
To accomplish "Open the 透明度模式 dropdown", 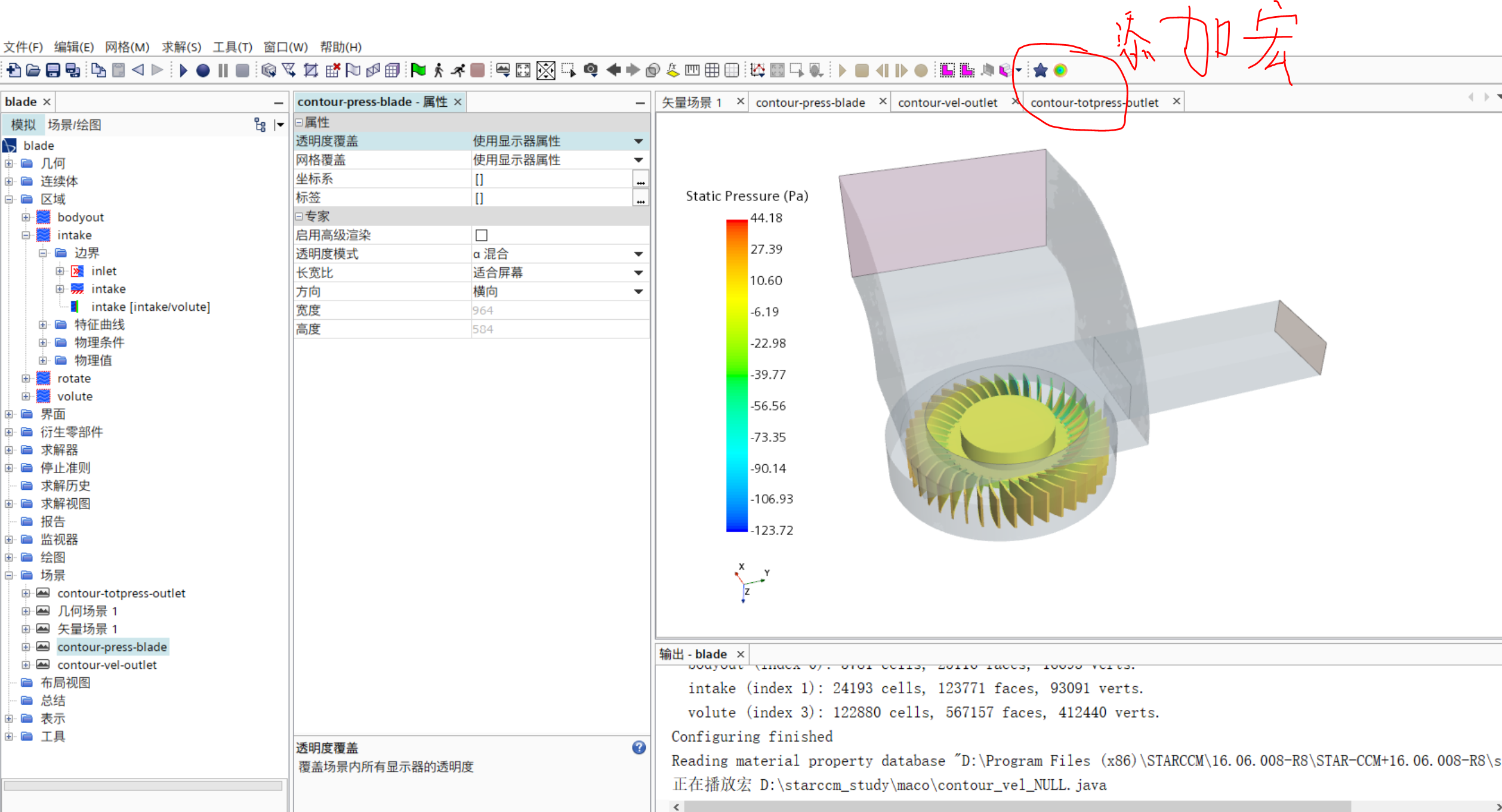I will pyautogui.click(x=639, y=254).
